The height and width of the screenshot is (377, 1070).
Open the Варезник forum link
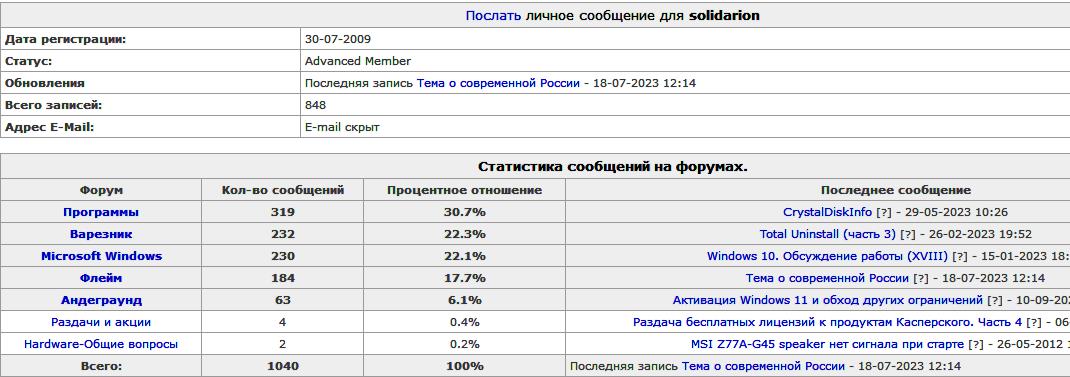pos(101,234)
